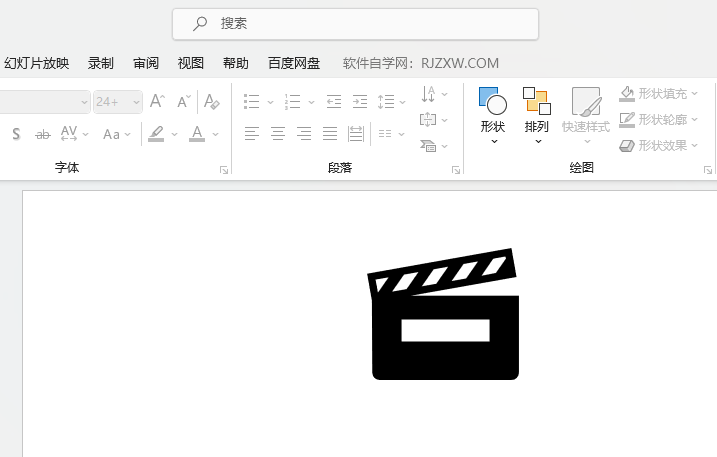Screen dimensions: 717x457
Task: Open the 字体 dialog launcher
Action: [x=224, y=170]
